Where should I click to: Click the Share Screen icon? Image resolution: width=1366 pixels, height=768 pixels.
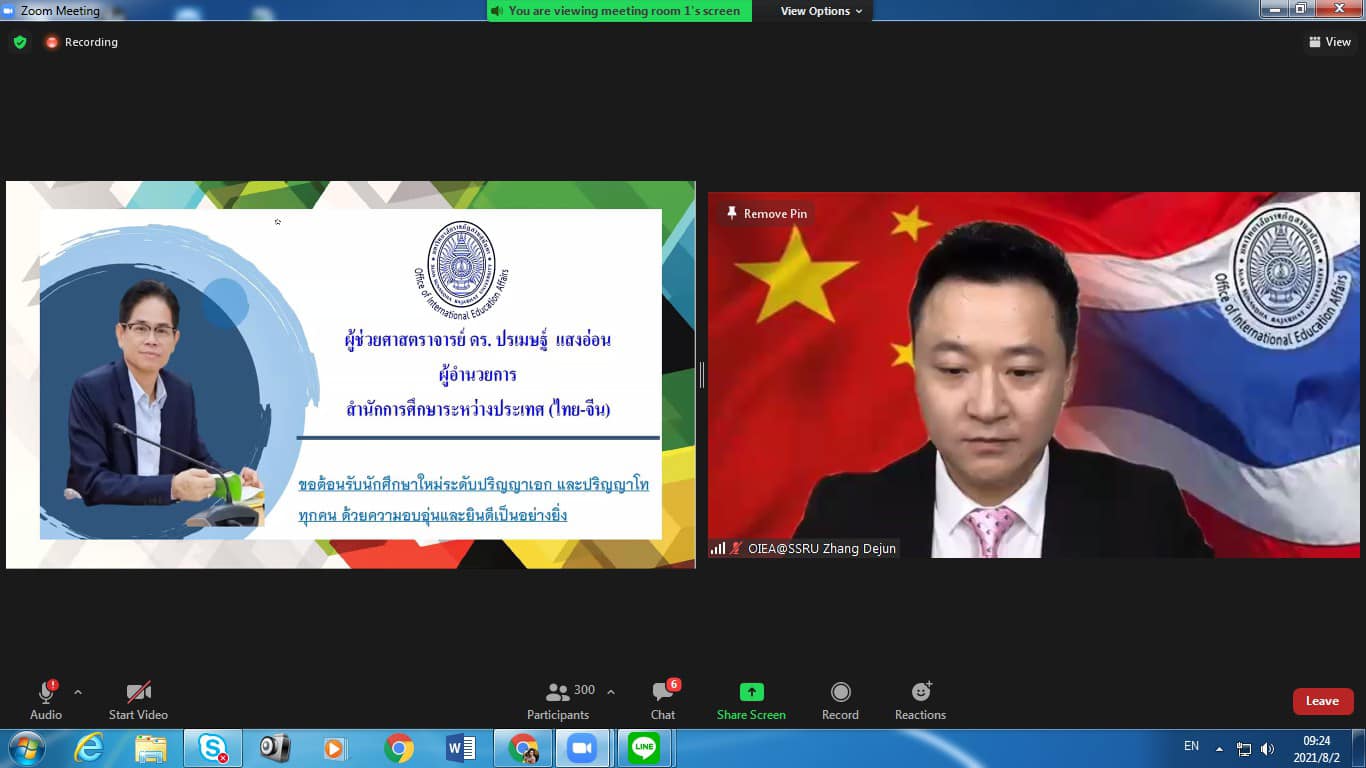point(751,692)
